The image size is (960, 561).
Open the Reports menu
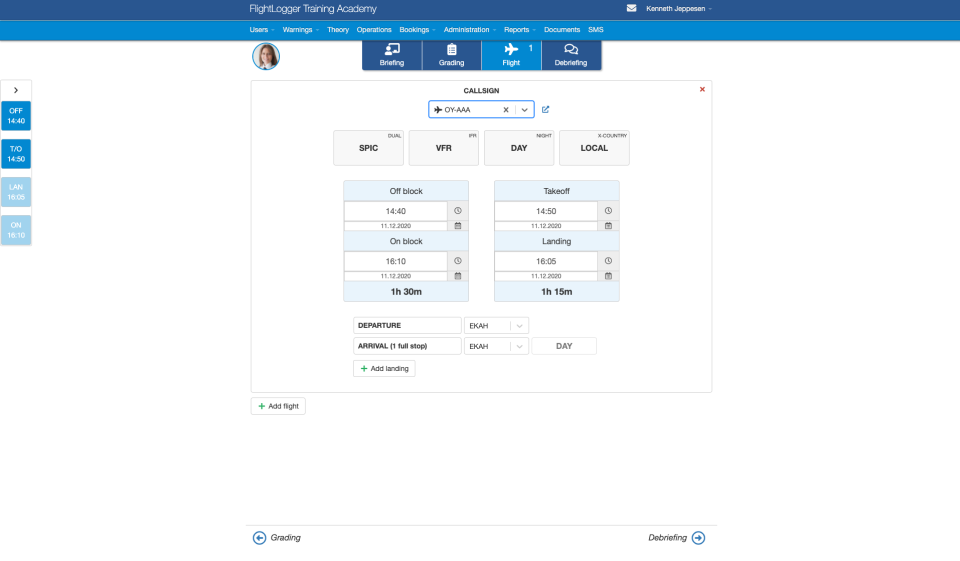point(520,29)
